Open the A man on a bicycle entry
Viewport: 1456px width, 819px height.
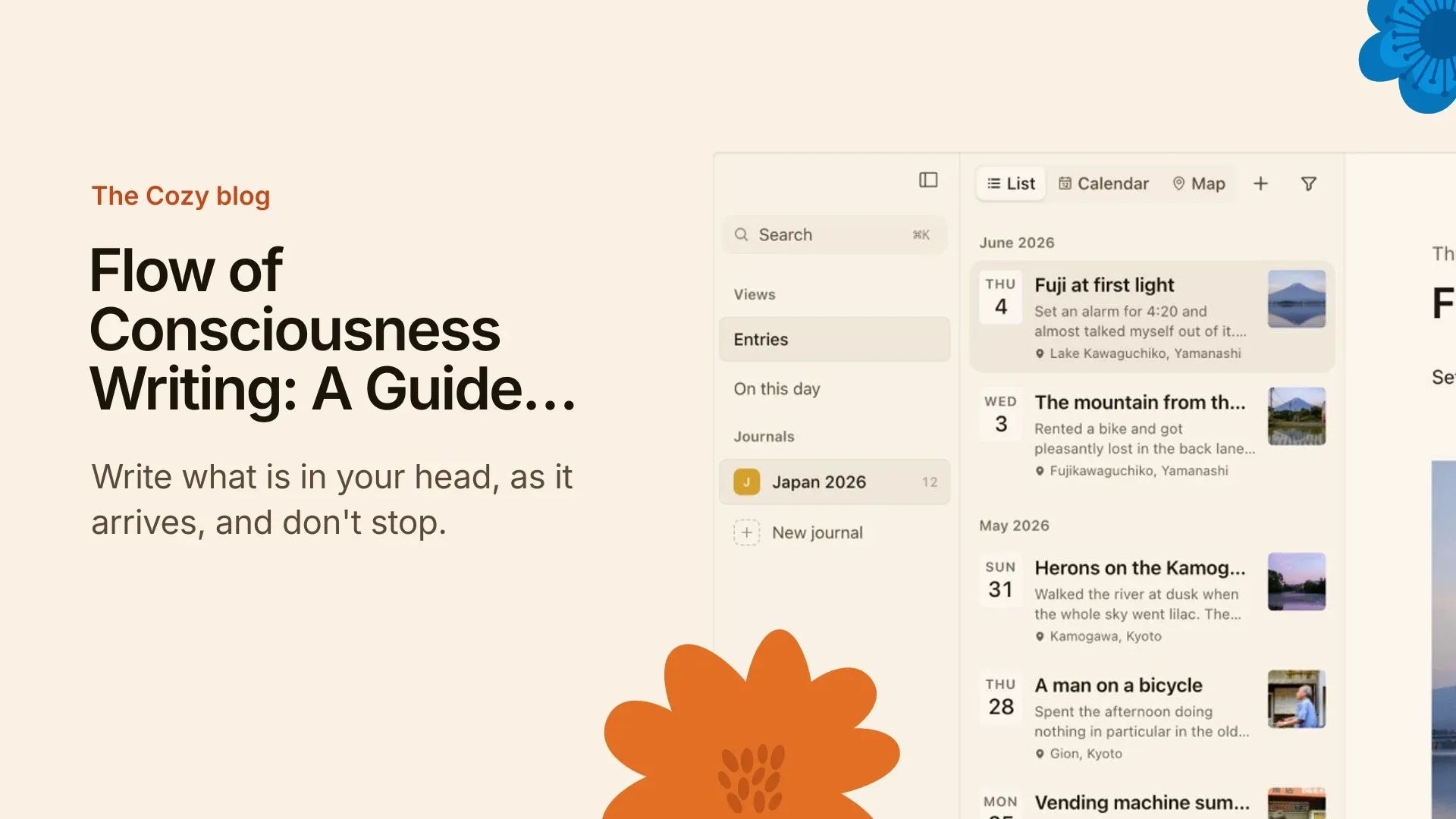point(1152,717)
